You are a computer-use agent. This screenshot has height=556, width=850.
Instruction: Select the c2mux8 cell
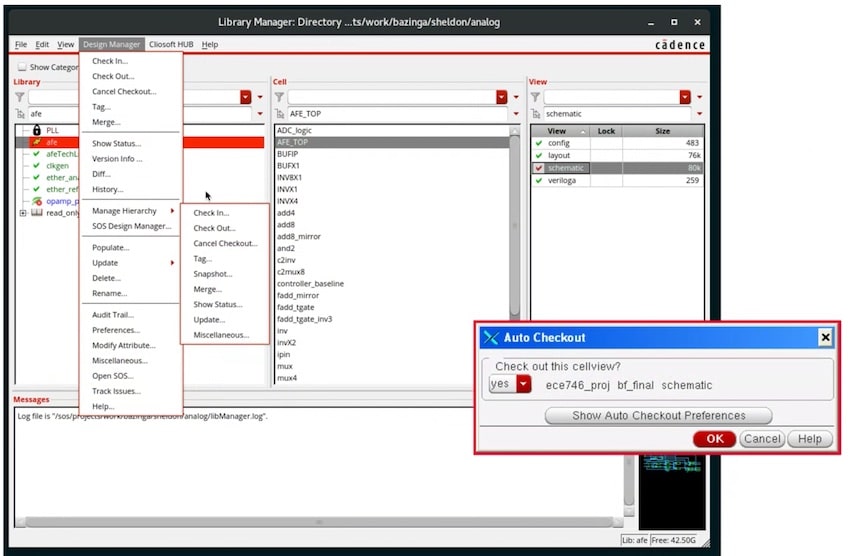pos(291,272)
